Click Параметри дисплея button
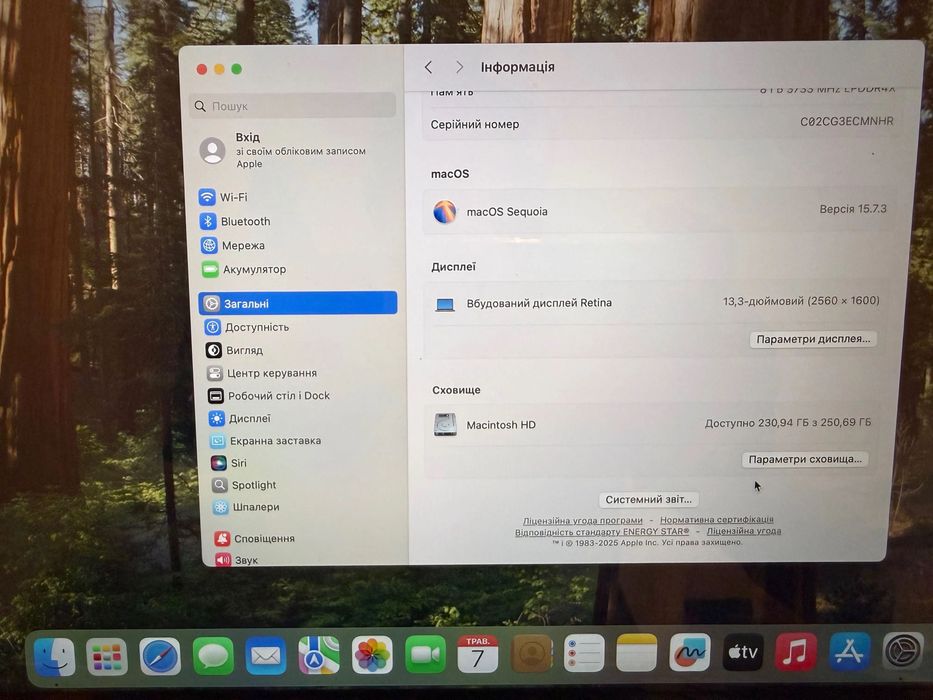This screenshot has width=933, height=700. (x=813, y=339)
